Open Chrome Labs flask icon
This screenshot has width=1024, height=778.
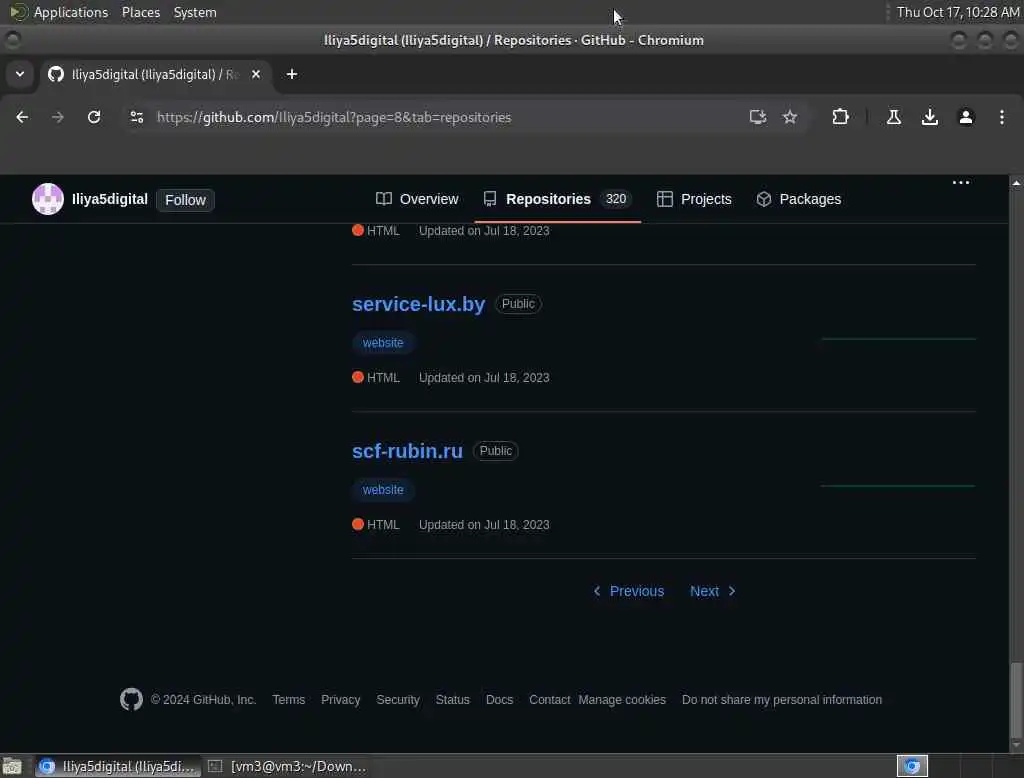click(893, 117)
